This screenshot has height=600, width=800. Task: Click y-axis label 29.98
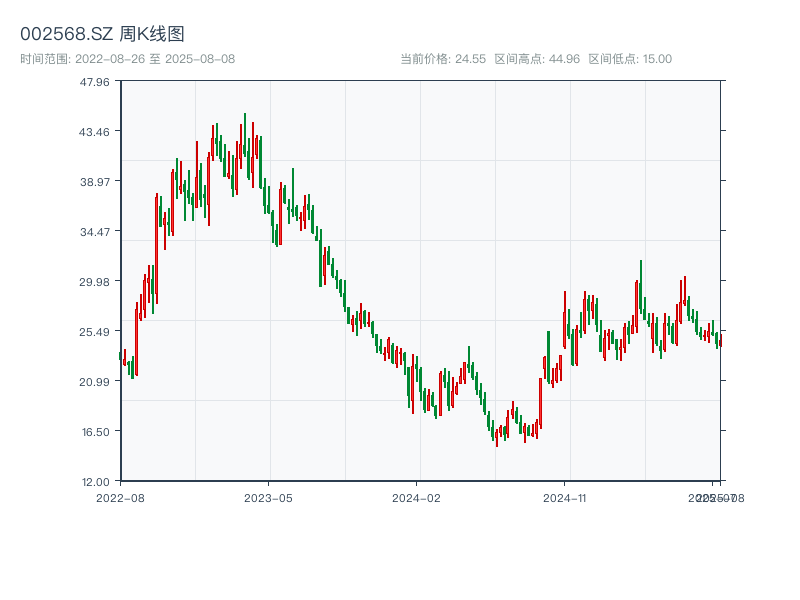(x=94, y=282)
